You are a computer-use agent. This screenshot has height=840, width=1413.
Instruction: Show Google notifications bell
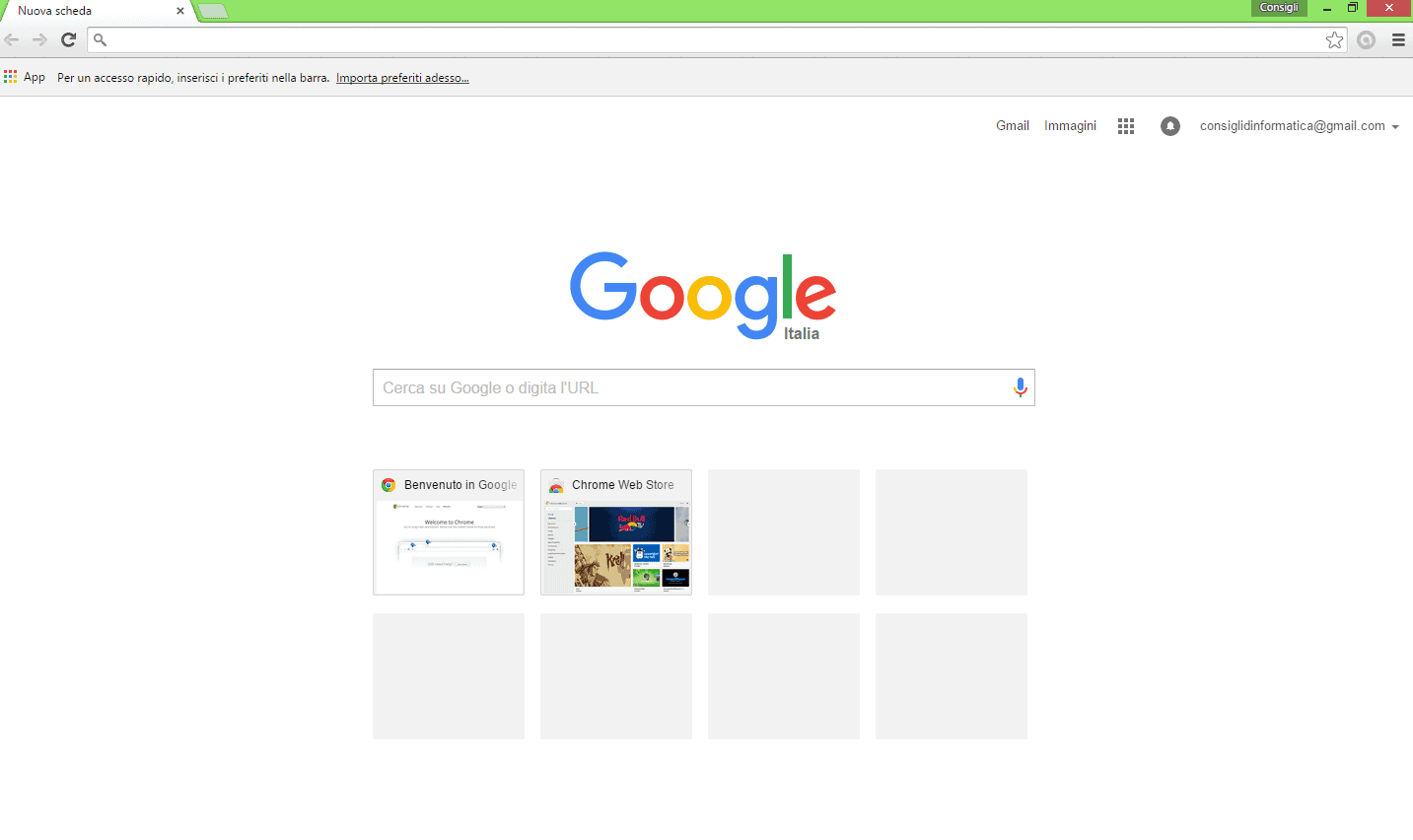[1170, 126]
